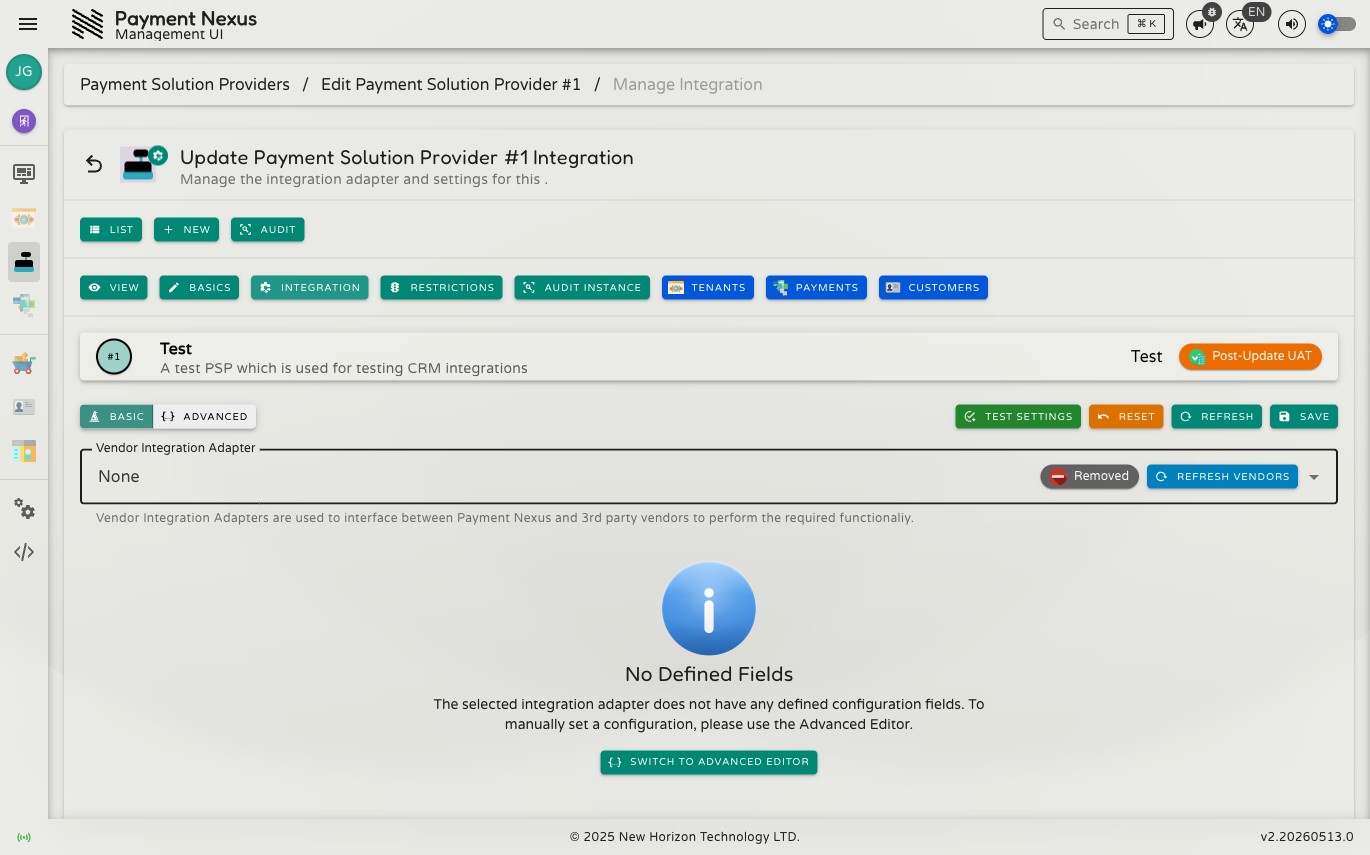Click the Manage Integration breadcrumb text
The width and height of the screenshot is (1370, 855).
point(687,85)
